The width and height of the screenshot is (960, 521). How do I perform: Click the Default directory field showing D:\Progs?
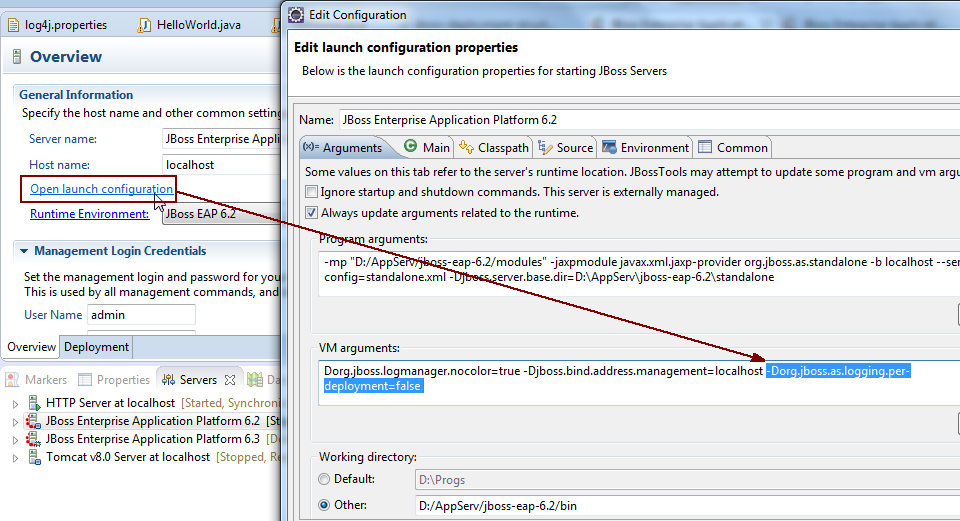pyautogui.click(x=687, y=480)
